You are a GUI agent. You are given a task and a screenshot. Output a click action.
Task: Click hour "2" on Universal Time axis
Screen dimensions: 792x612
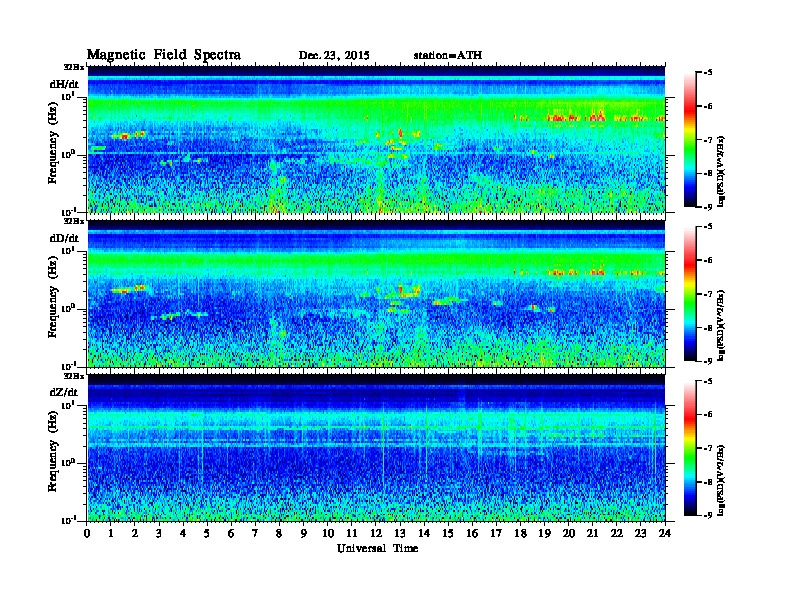coord(135,534)
